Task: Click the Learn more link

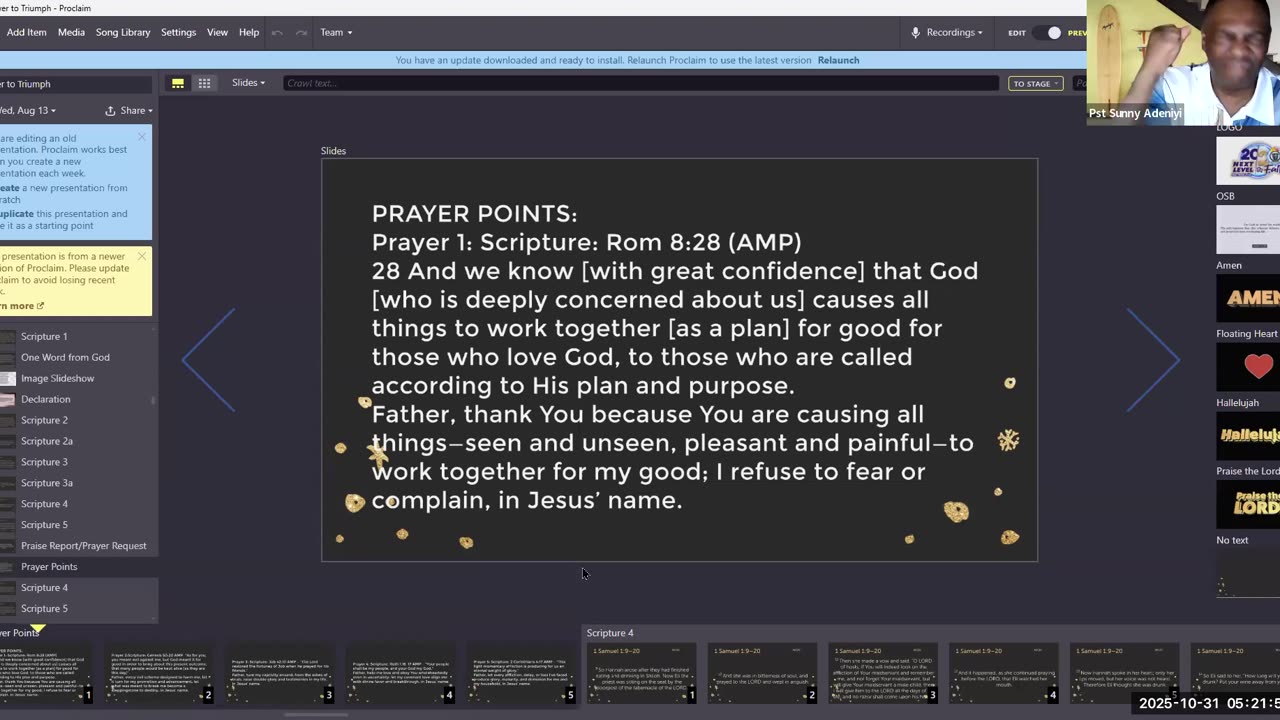Action: tap(22, 305)
